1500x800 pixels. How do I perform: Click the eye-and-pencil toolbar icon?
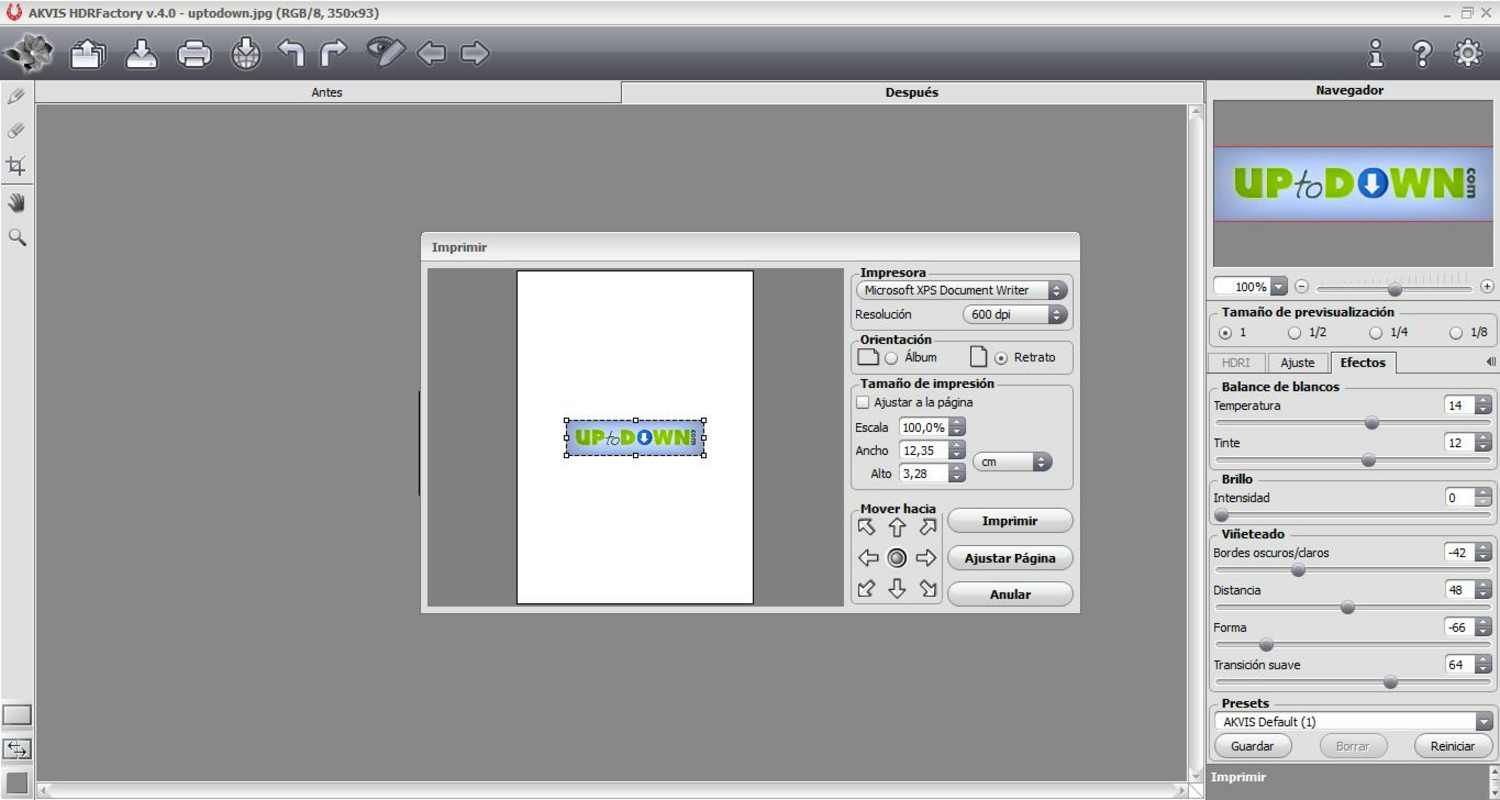385,52
